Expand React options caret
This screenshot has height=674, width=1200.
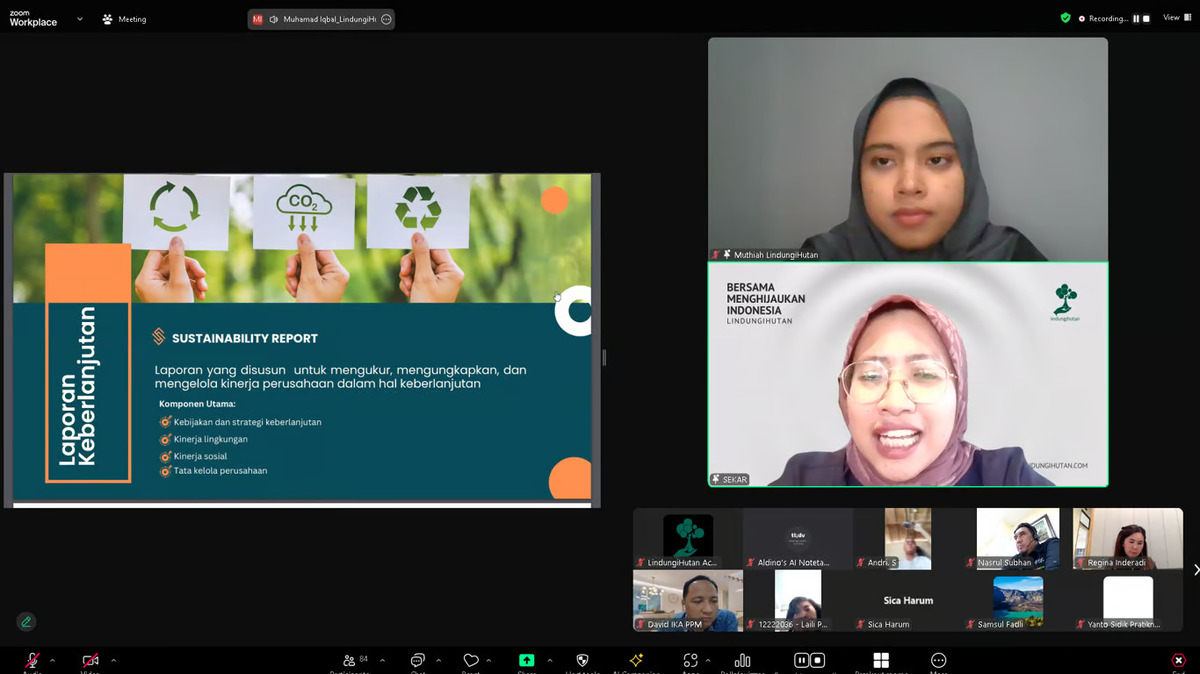click(x=488, y=660)
